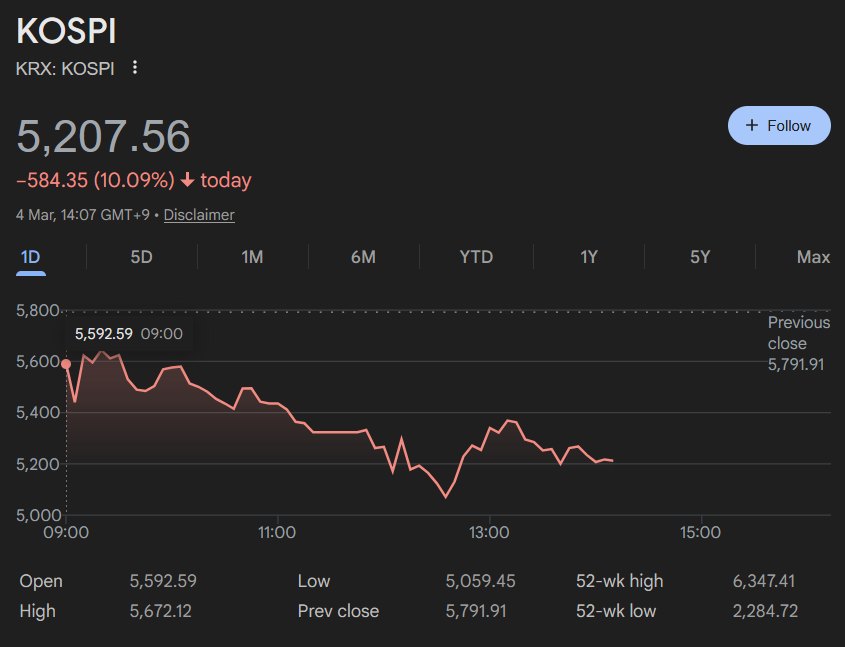This screenshot has width=845, height=647.
Task: Switch to the 1M chart tab
Action: (x=252, y=257)
